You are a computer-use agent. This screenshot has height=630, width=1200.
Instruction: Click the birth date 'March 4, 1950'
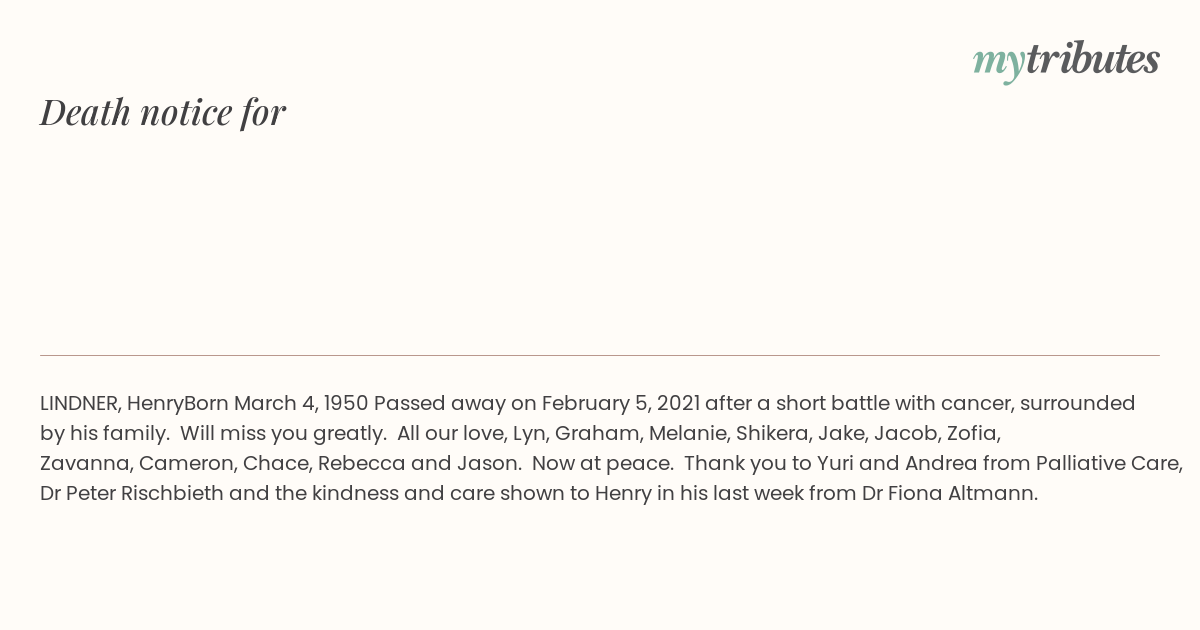pyautogui.click(x=301, y=403)
